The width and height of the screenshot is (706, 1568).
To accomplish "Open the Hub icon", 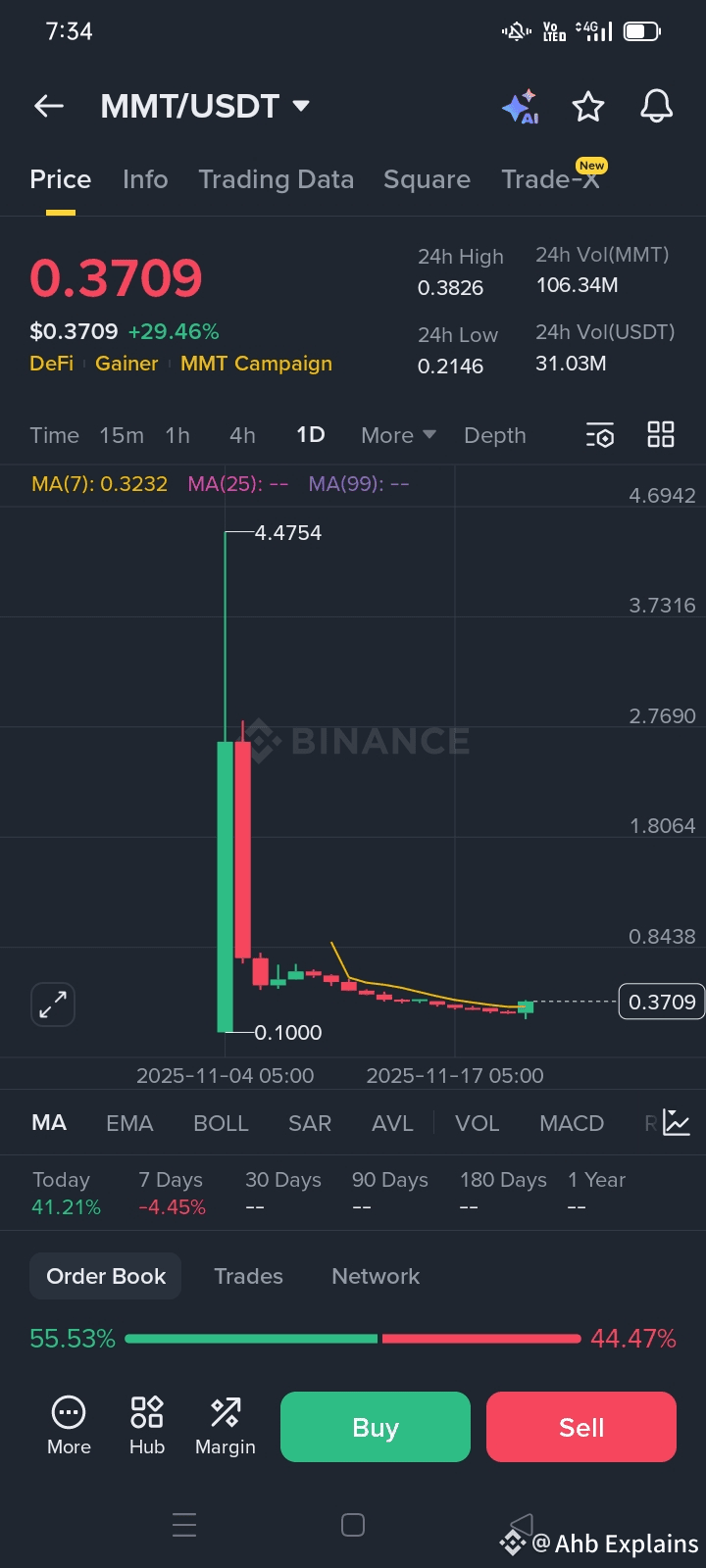I will point(147,1426).
